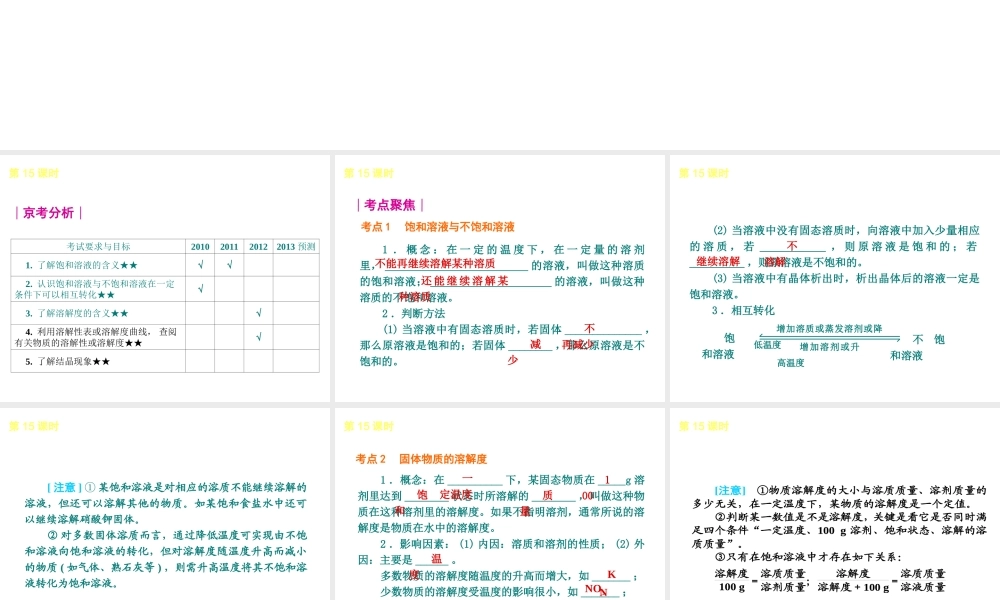1000x600 pixels.
Task: Click the text 3．相互转化
Action: (743, 311)
